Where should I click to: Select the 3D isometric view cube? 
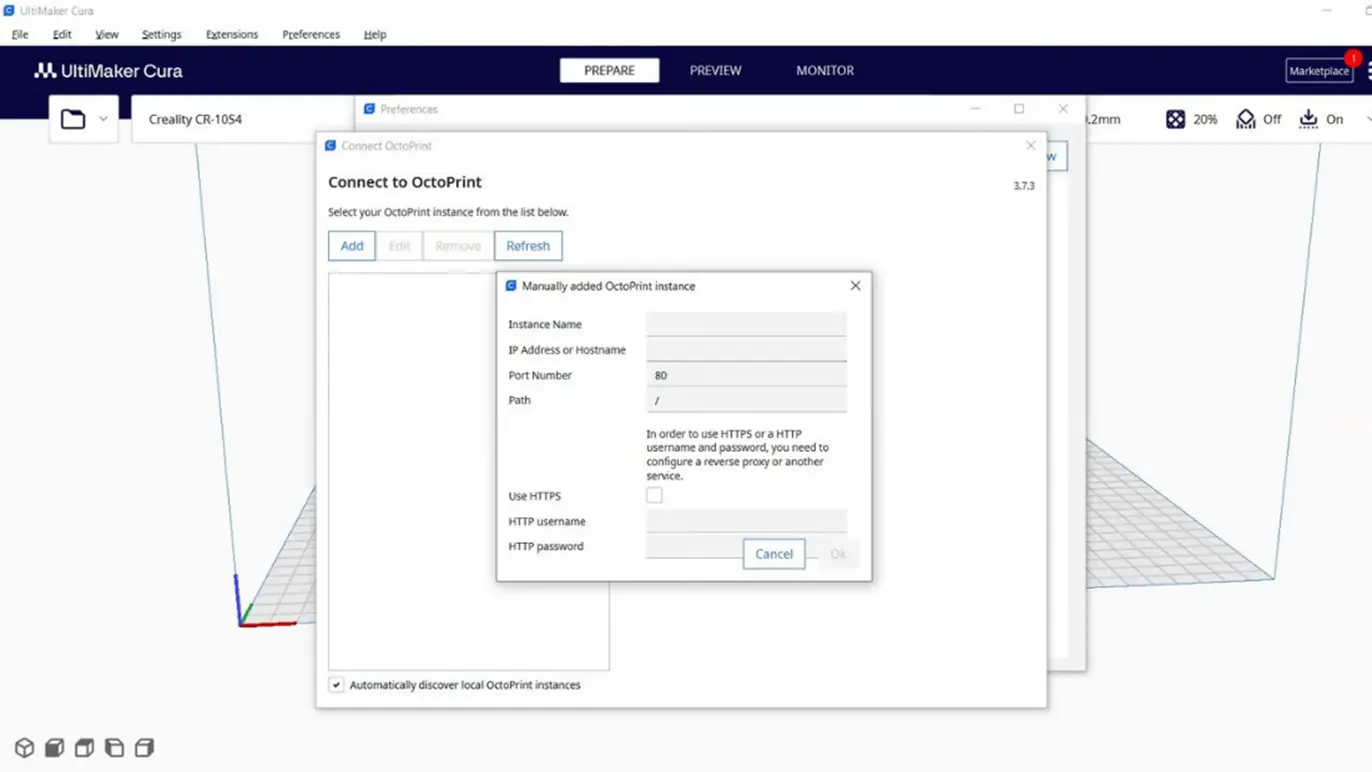(24, 747)
